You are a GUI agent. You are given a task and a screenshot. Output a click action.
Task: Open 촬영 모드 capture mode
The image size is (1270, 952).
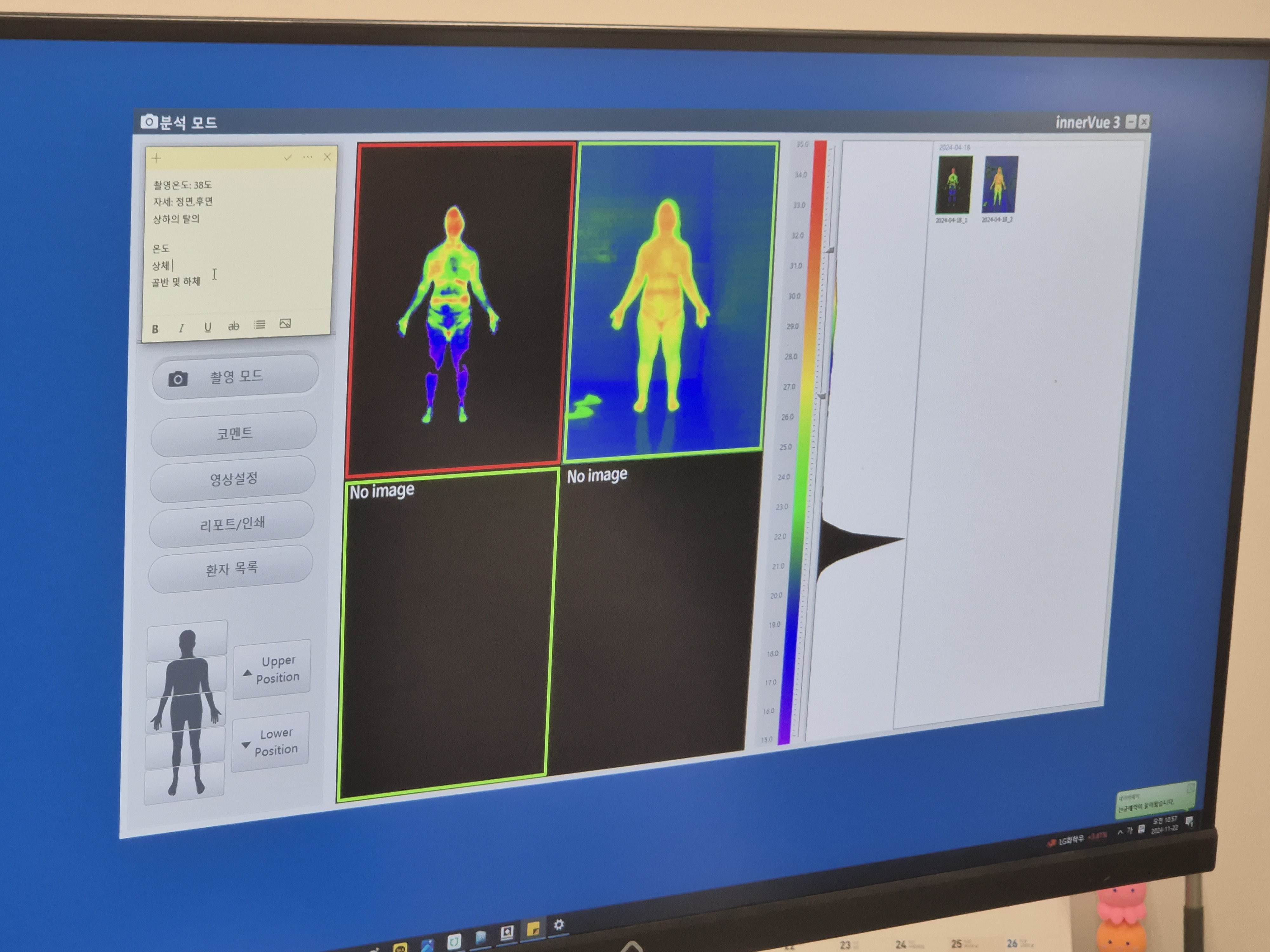point(235,376)
